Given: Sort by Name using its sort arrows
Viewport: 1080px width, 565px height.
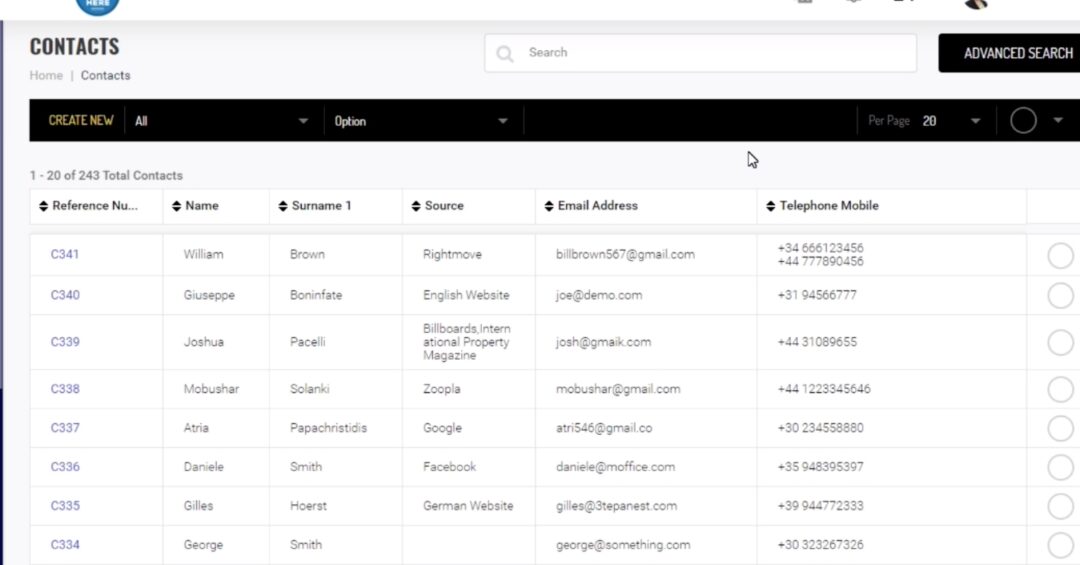Looking at the screenshot, I should 177,206.
